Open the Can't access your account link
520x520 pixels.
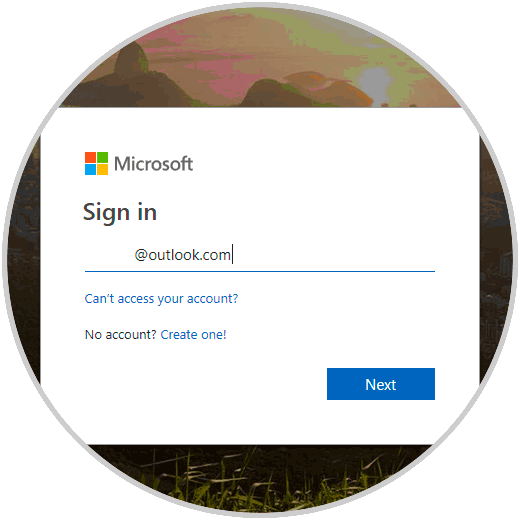coord(161,299)
